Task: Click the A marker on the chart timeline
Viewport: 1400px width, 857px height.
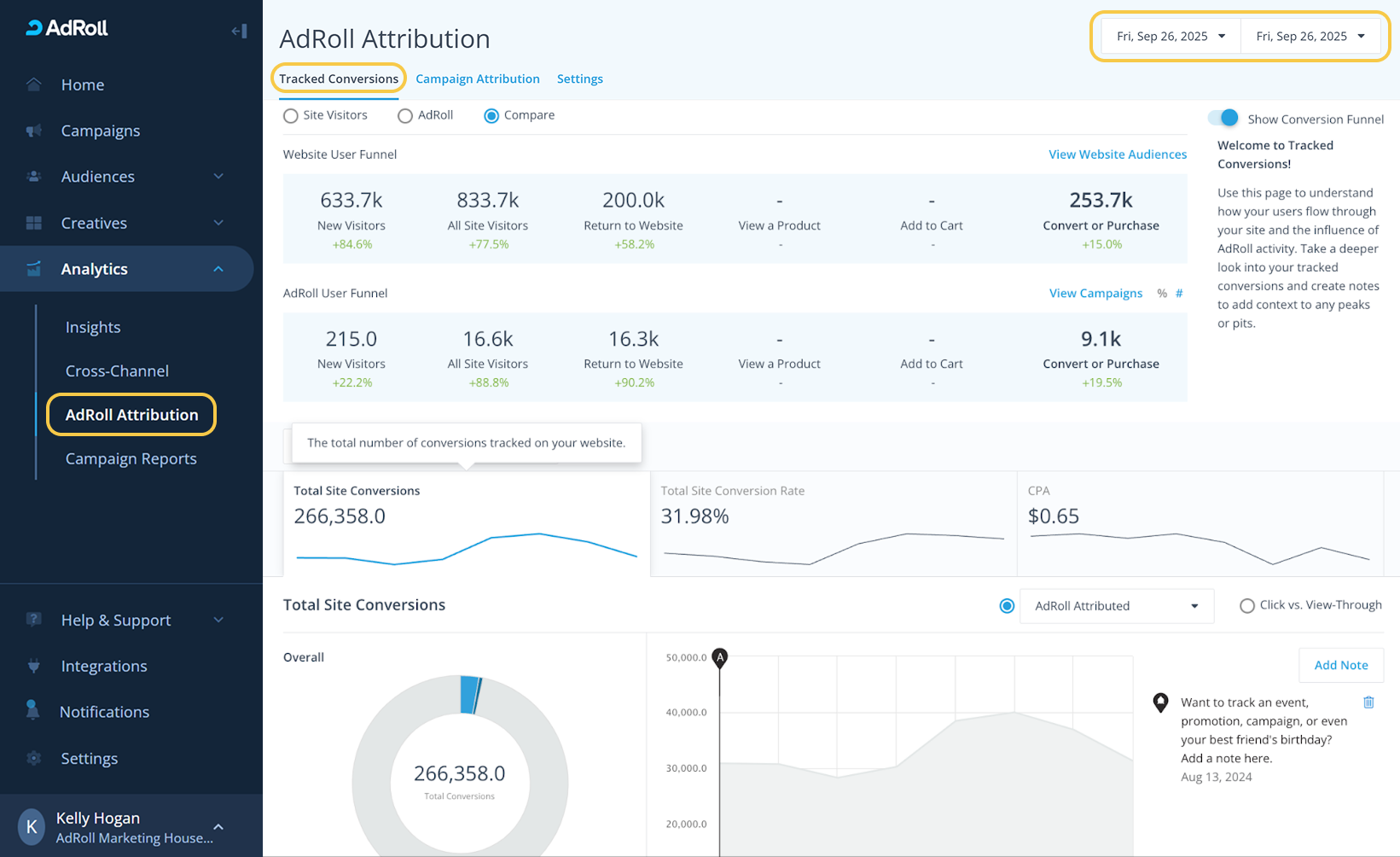Action: click(720, 657)
